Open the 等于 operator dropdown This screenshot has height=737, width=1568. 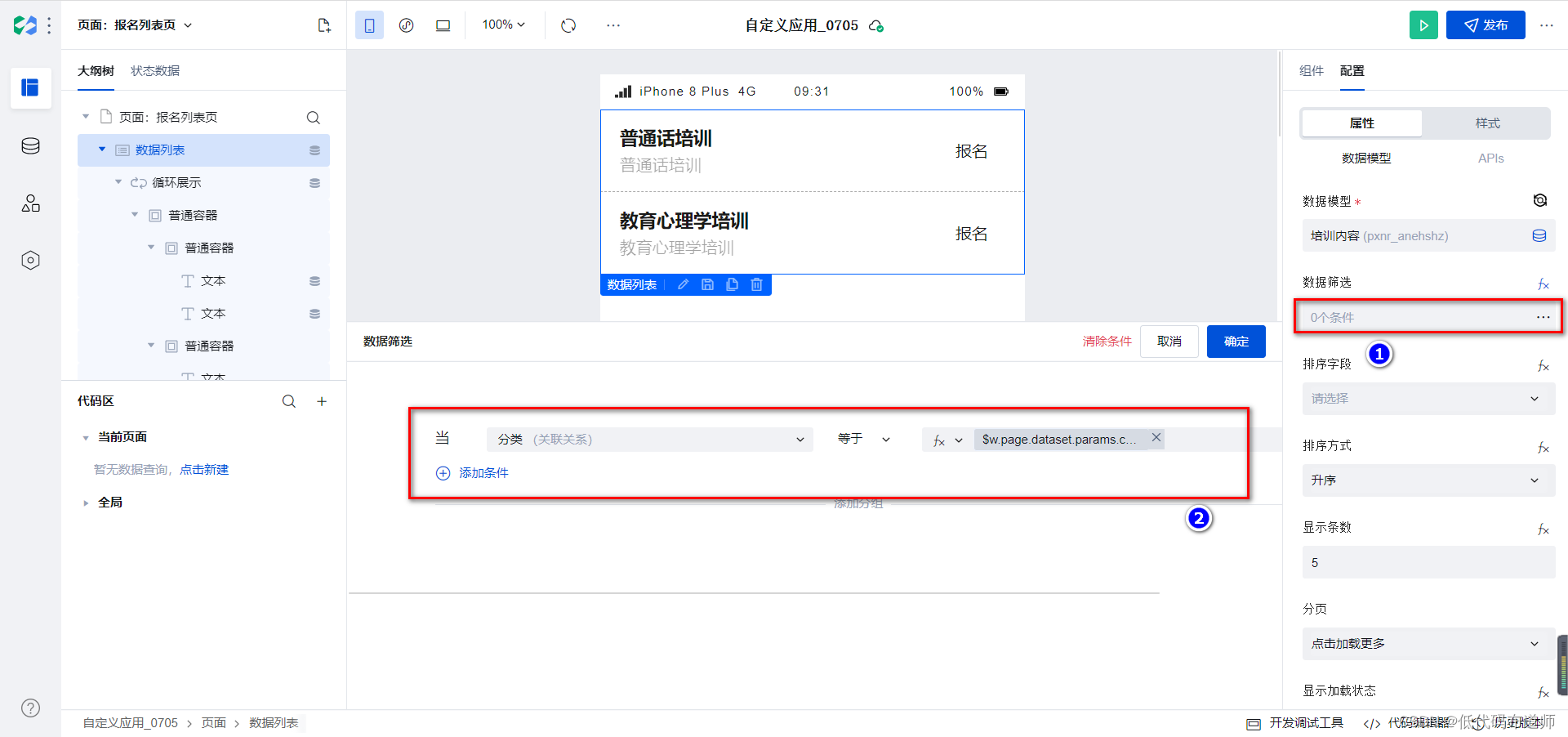[863, 440]
